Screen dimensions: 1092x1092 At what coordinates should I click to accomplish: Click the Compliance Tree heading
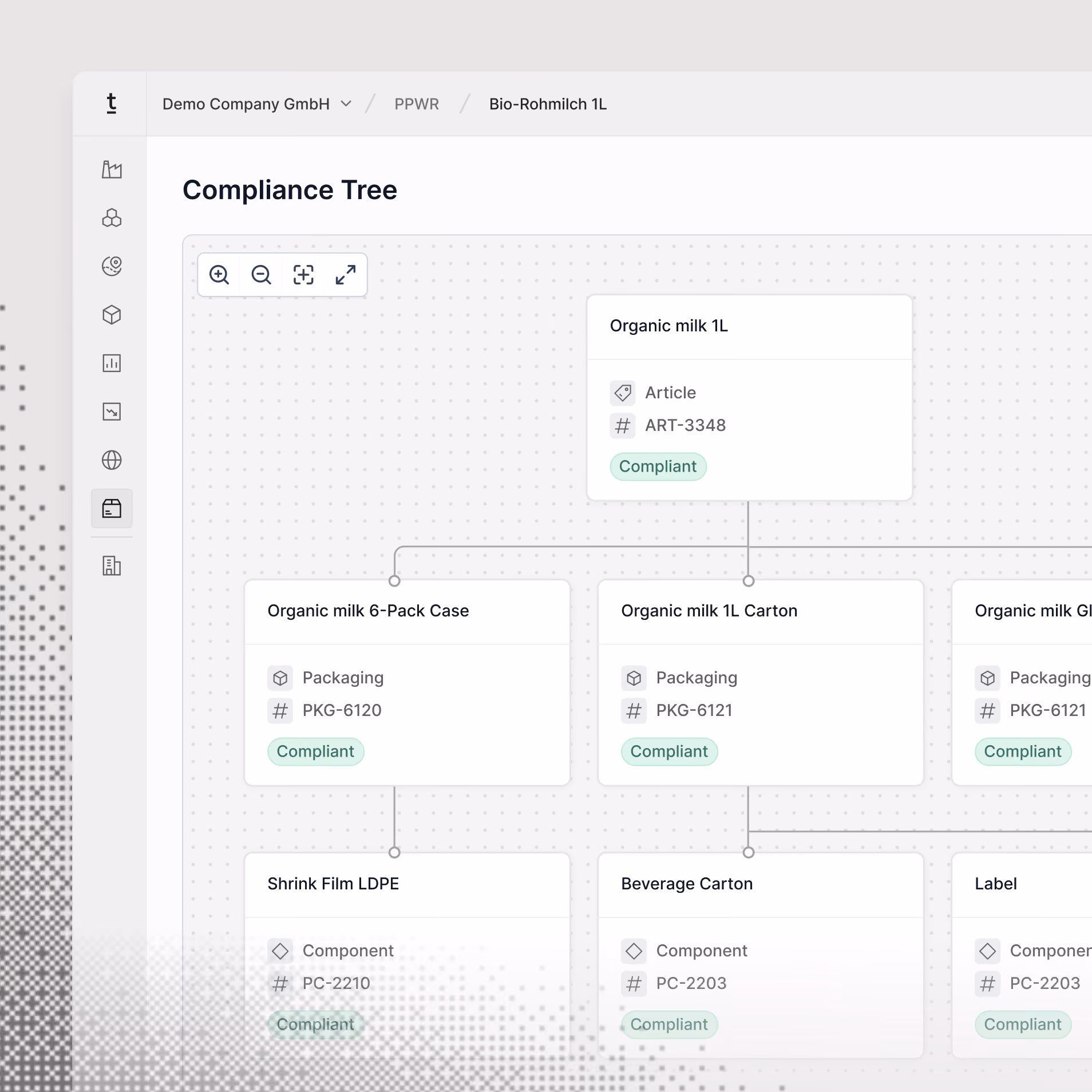290,190
